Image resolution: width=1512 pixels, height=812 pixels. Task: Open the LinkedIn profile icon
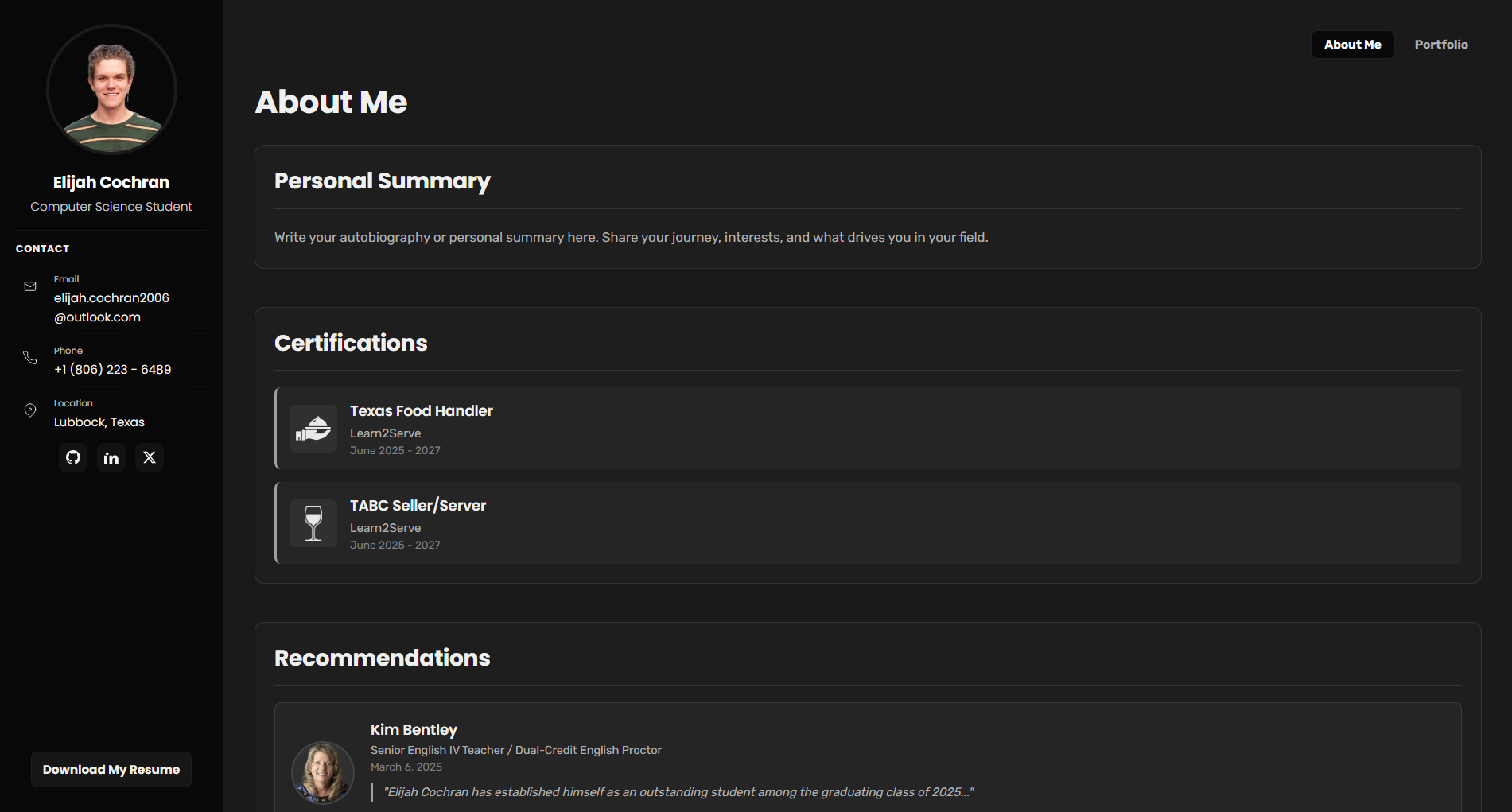point(111,457)
